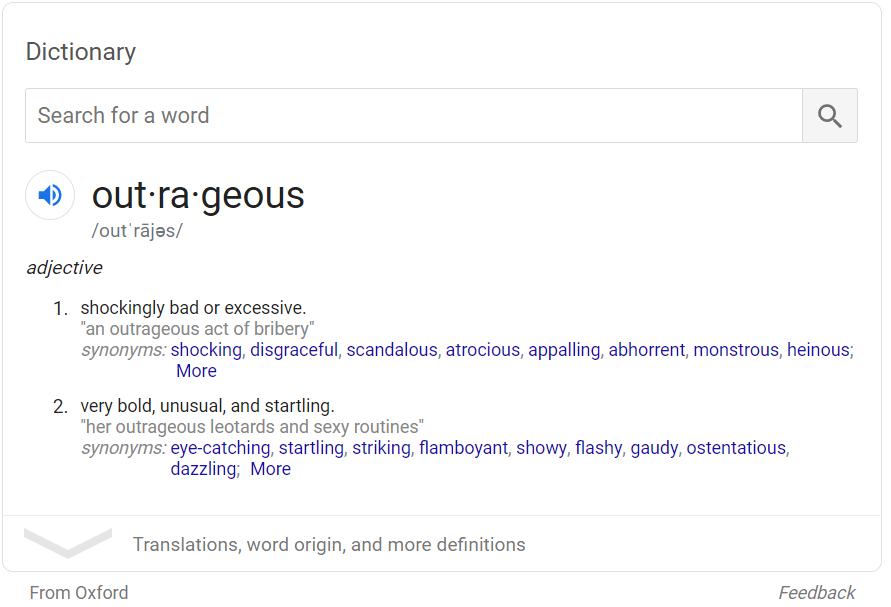The height and width of the screenshot is (607, 891).
Task: Expand translations, word origin, and more definitions
Action: coord(328,544)
